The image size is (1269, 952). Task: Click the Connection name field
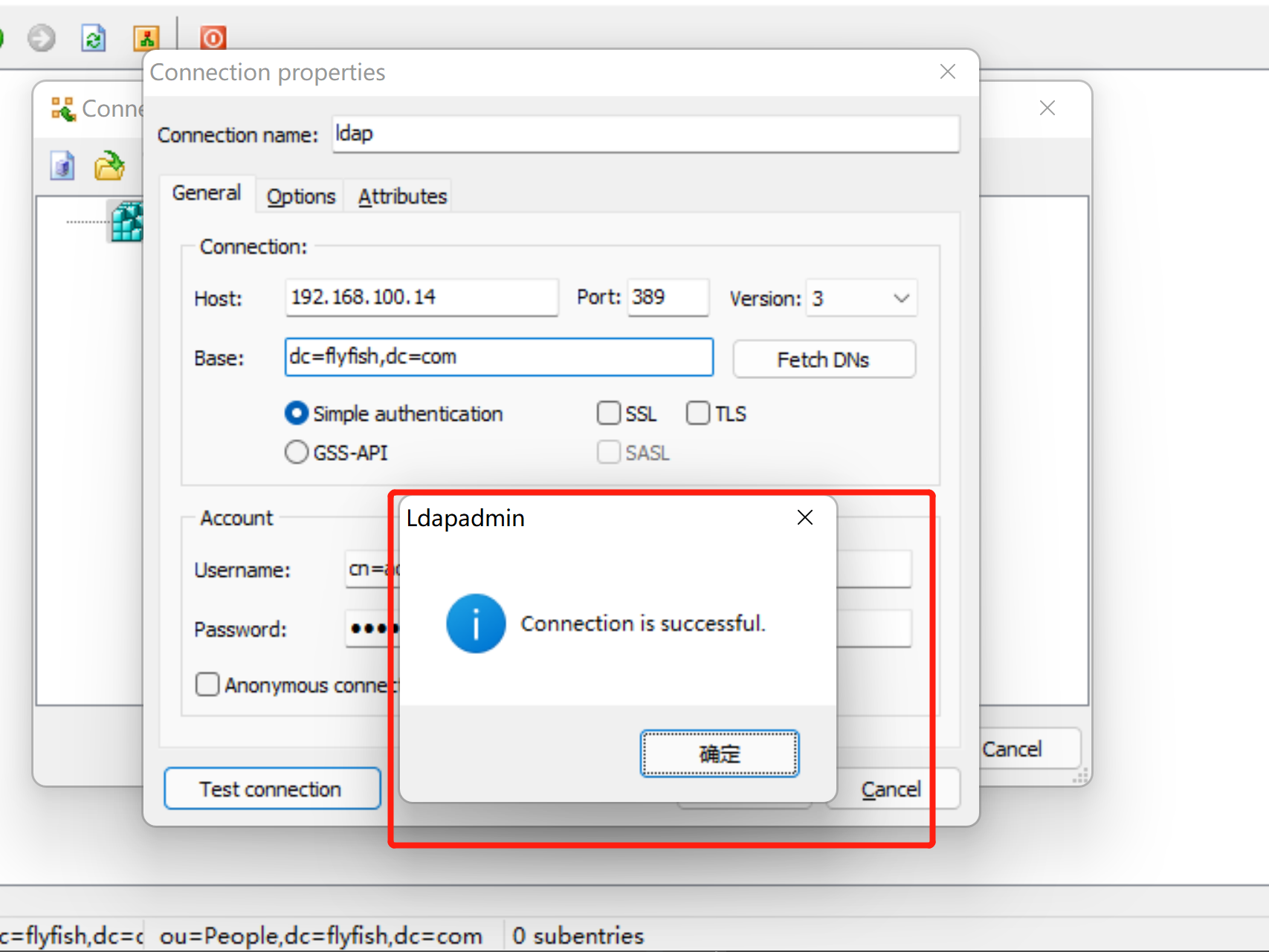645,134
